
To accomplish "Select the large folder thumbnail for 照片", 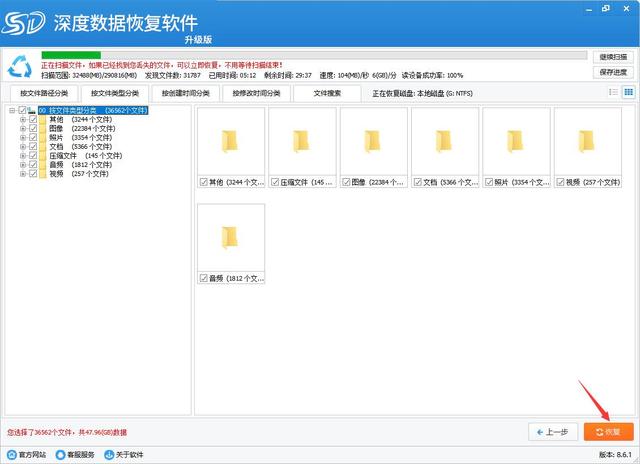I will (517, 141).
